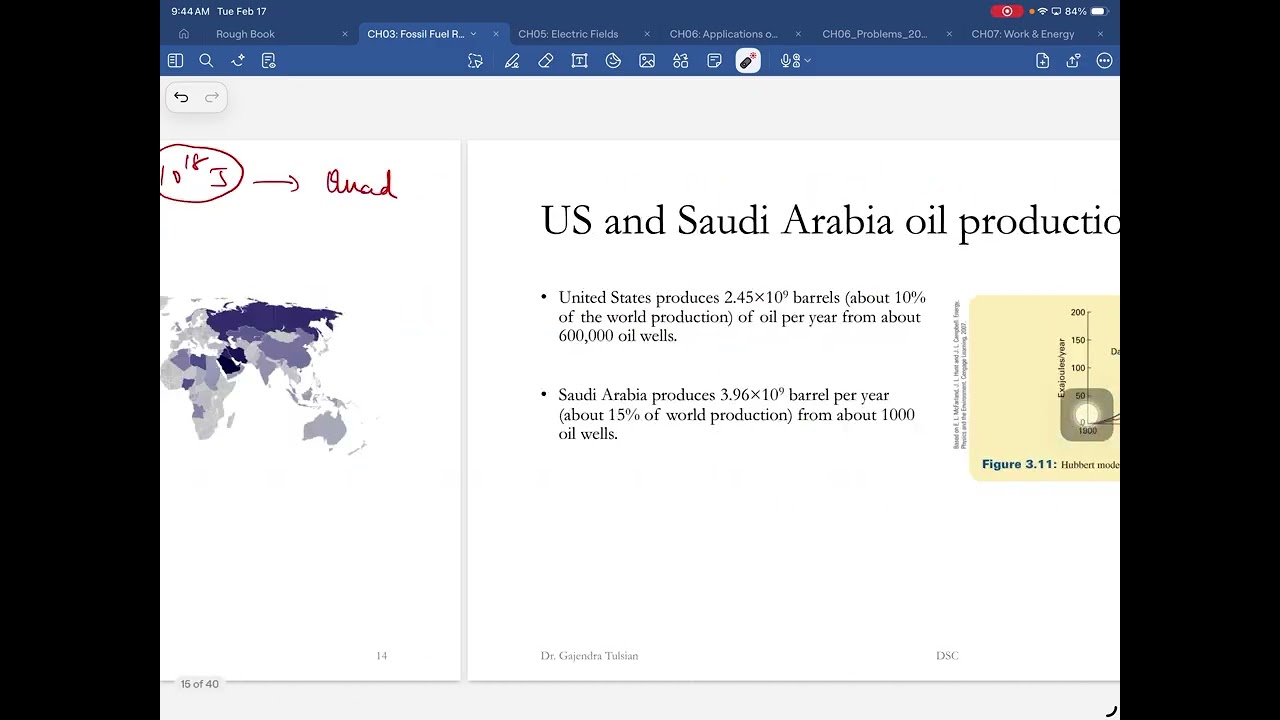The image size is (1280, 720).
Task: Tap the page indicator 15 of 40
Action: [199, 684]
